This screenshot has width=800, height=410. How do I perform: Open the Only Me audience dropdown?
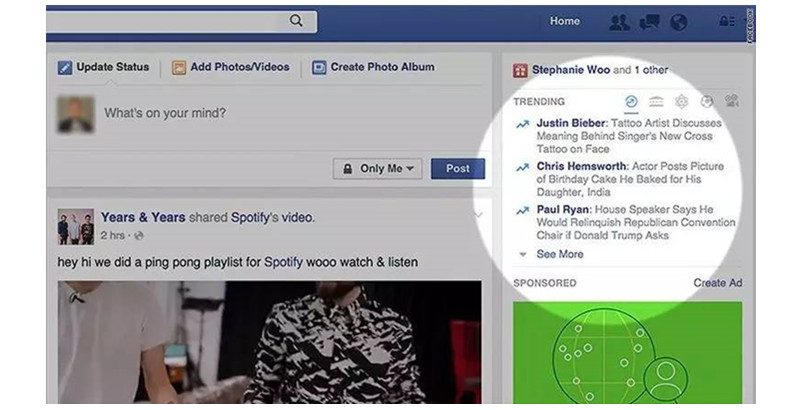pos(378,169)
